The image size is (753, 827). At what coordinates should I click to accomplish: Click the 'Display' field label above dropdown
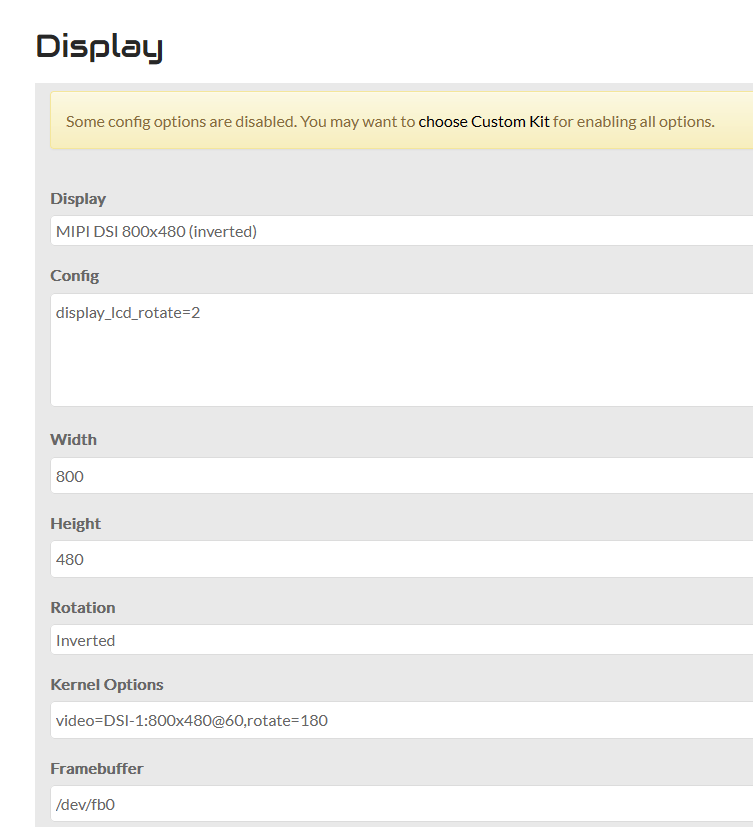tap(78, 199)
